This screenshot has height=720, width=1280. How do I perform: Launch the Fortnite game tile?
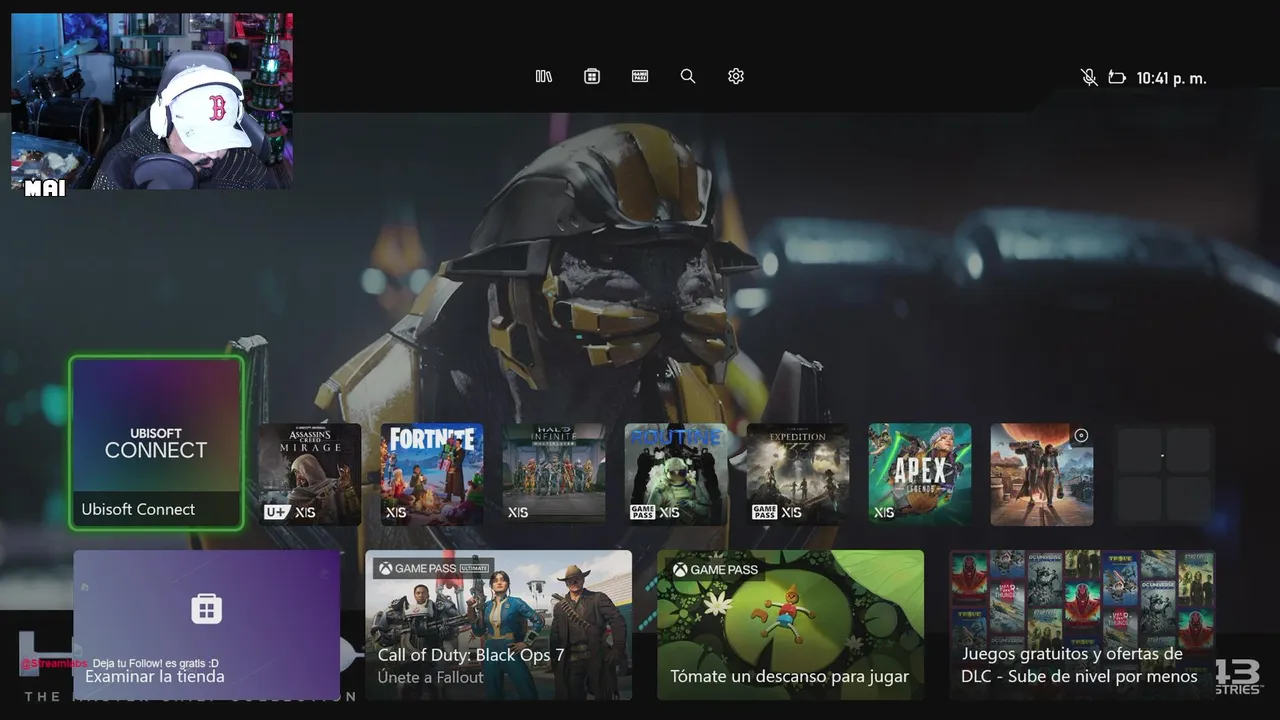point(432,474)
